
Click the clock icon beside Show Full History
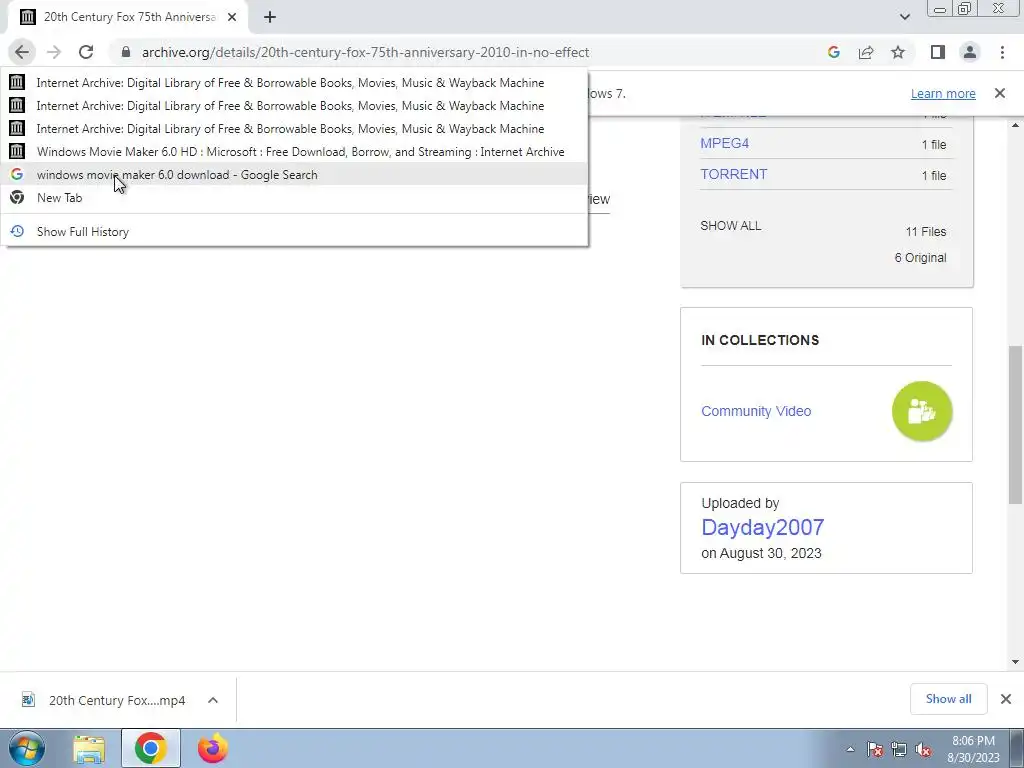pos(17,231)
